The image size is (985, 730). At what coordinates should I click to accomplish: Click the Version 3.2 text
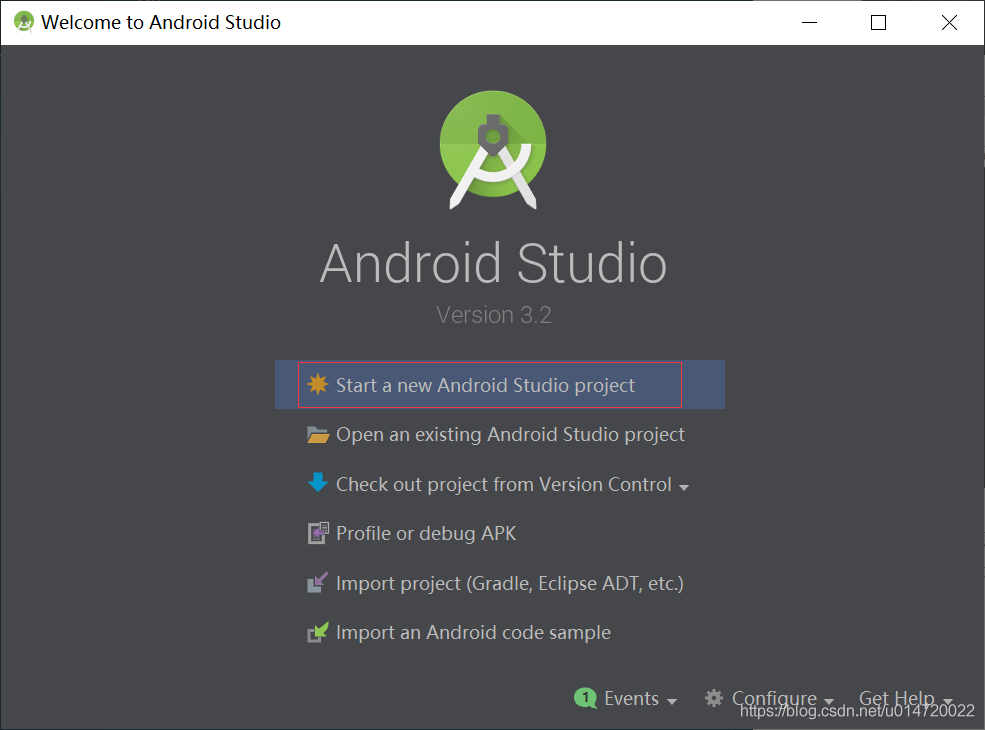coord(494,315)
